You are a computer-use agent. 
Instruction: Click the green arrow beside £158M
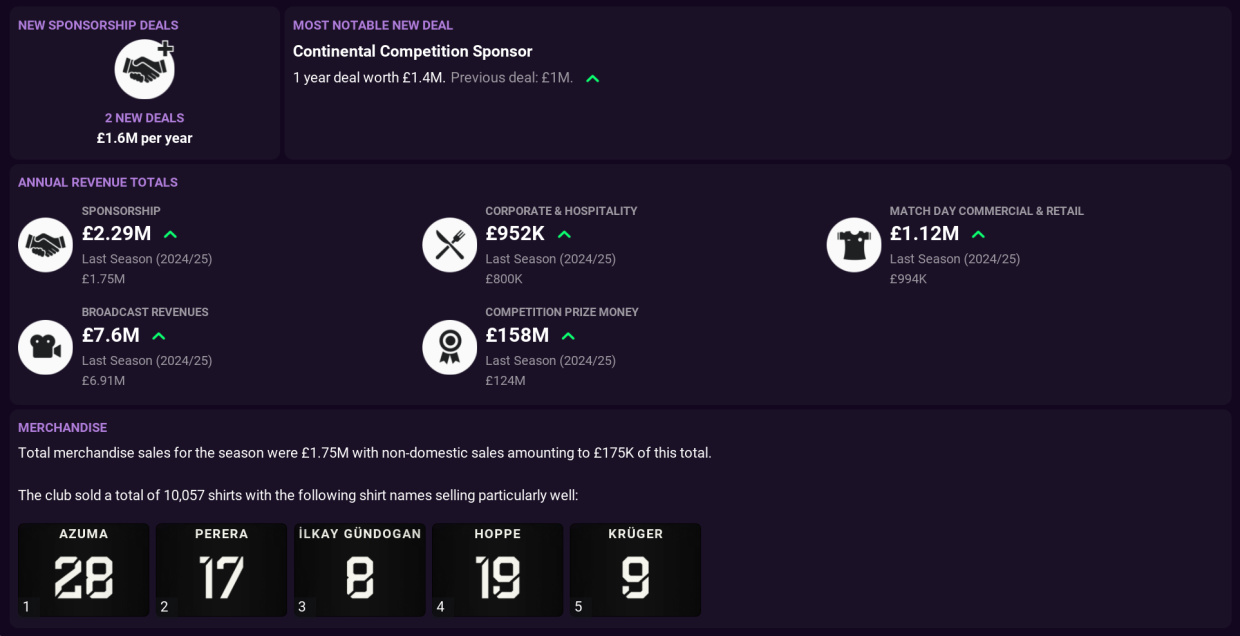[x=568, y=336]
